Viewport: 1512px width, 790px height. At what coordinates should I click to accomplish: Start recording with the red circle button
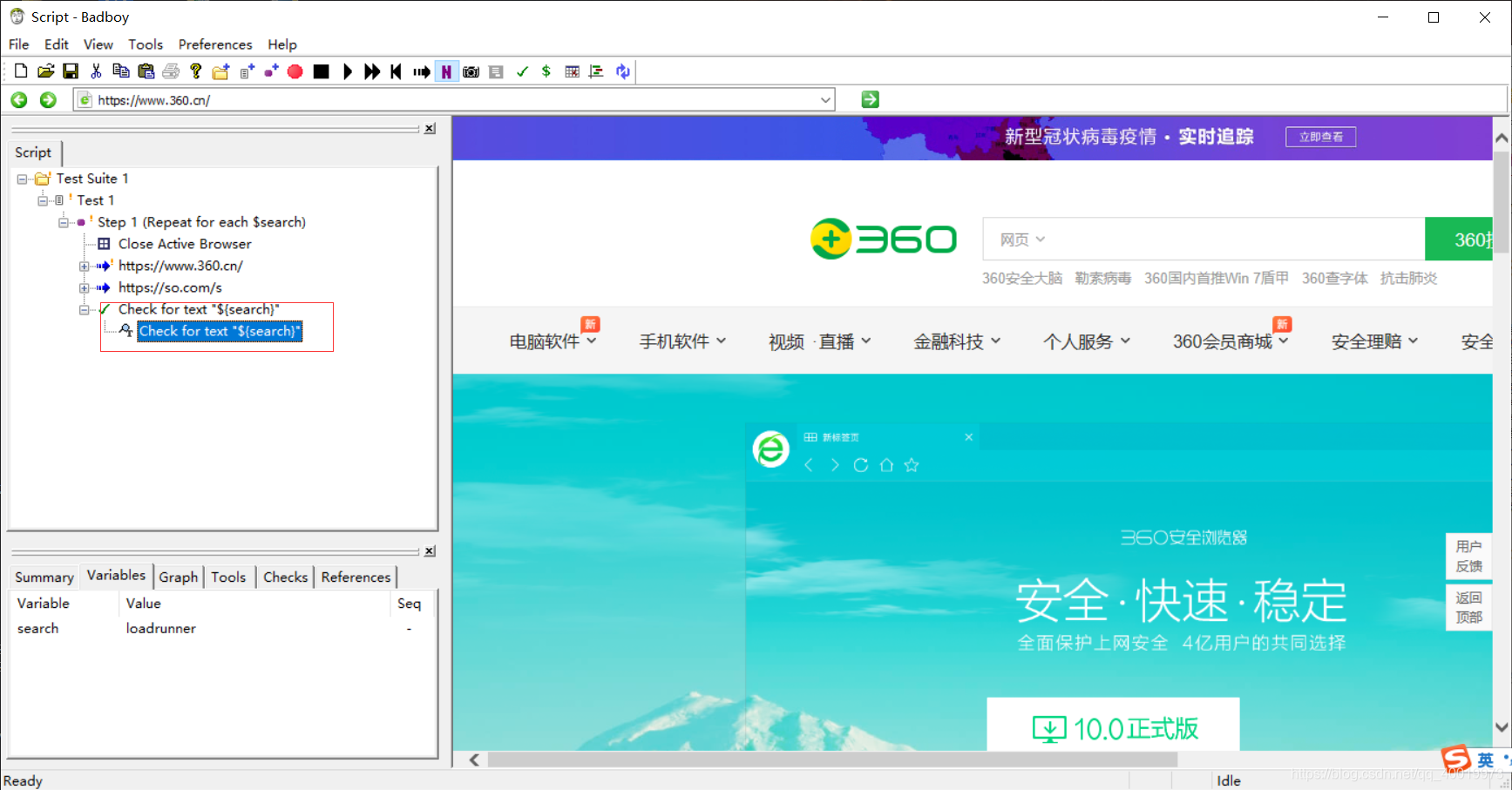pos(295,71)
